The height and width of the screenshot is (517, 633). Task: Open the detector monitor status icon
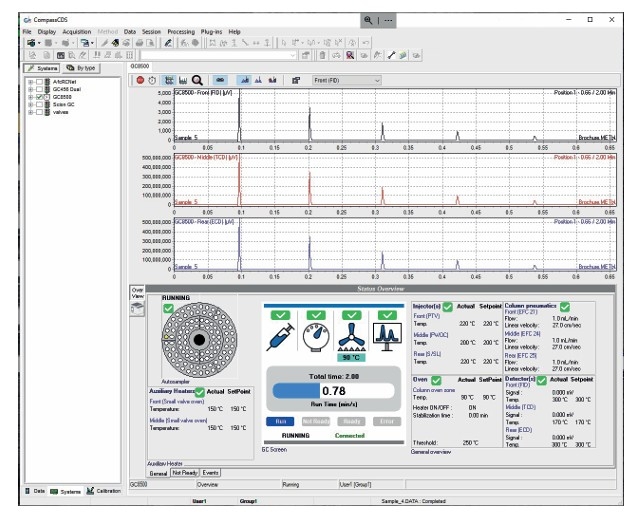pos(387,337)
